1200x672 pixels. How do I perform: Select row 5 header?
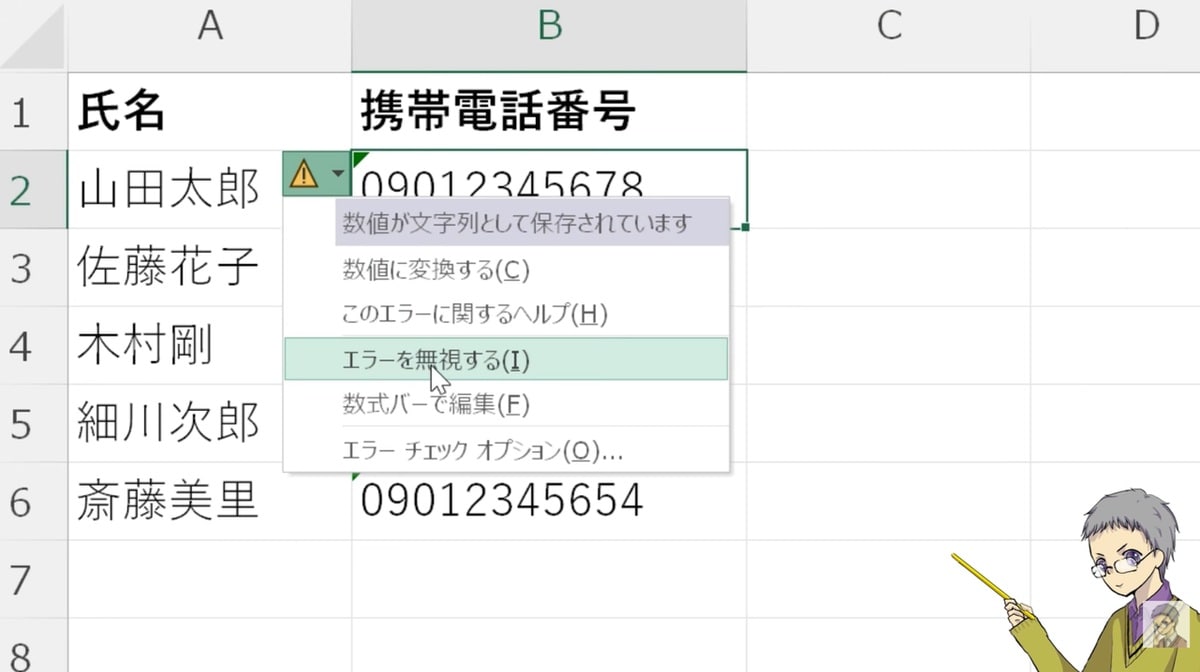34,423
